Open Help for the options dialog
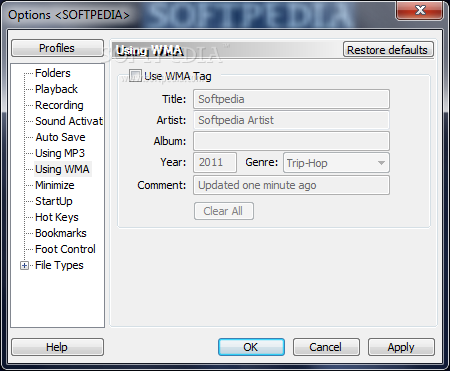This screenshot has height=371, width=450. click(x=57, y=347)
